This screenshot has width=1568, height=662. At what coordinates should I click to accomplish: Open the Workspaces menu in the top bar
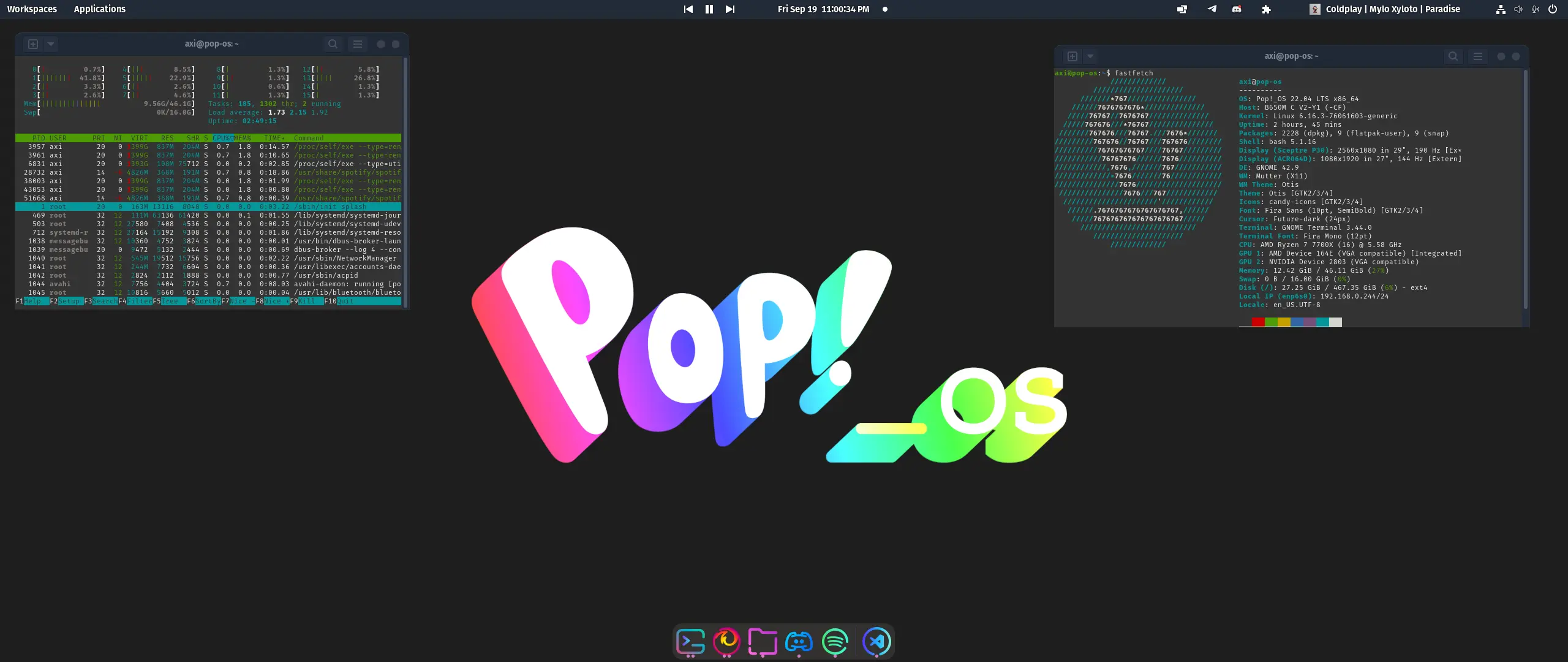32,9
